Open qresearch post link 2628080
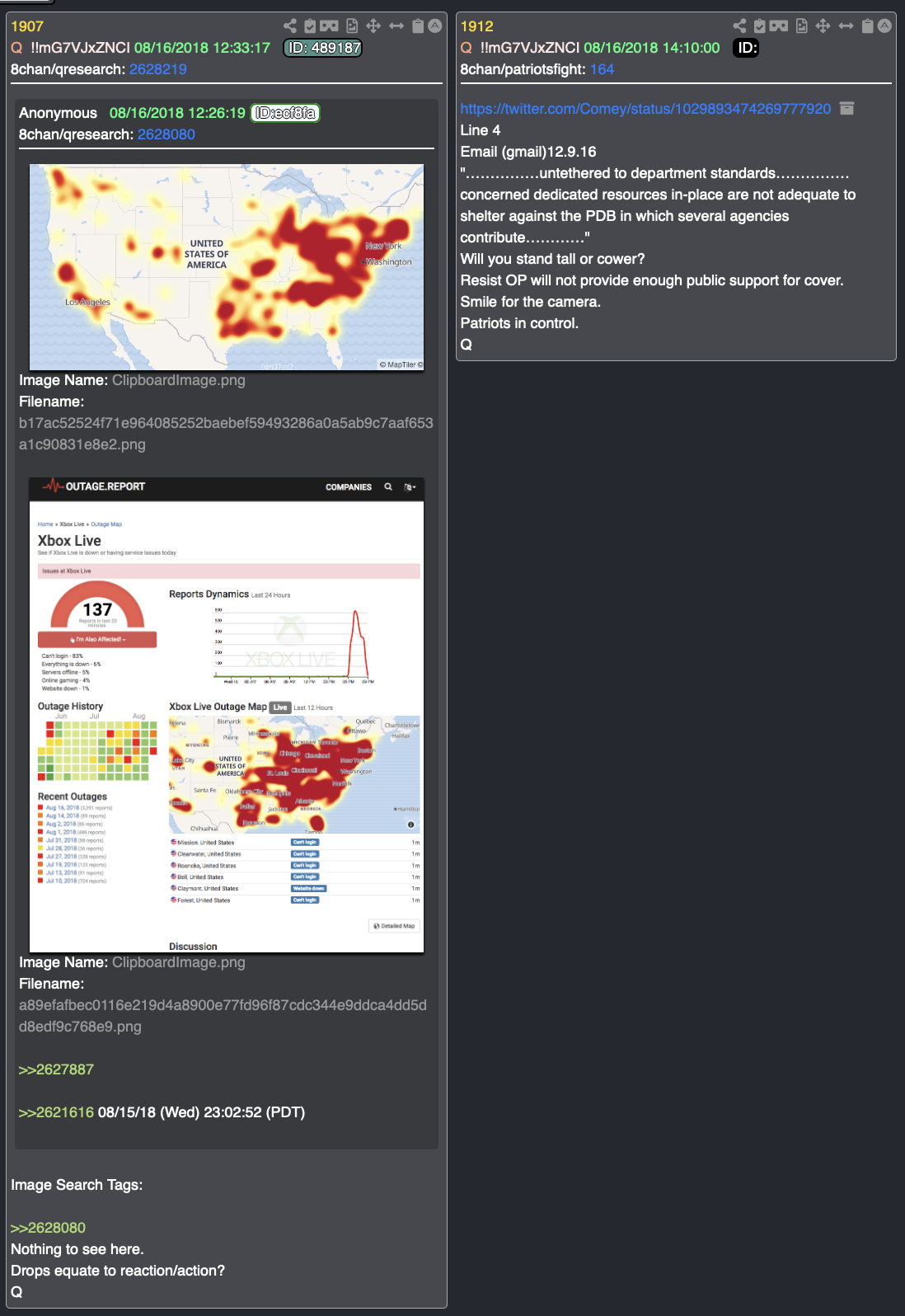Screen dimensions: 905x1316 (x=166, y=134)
